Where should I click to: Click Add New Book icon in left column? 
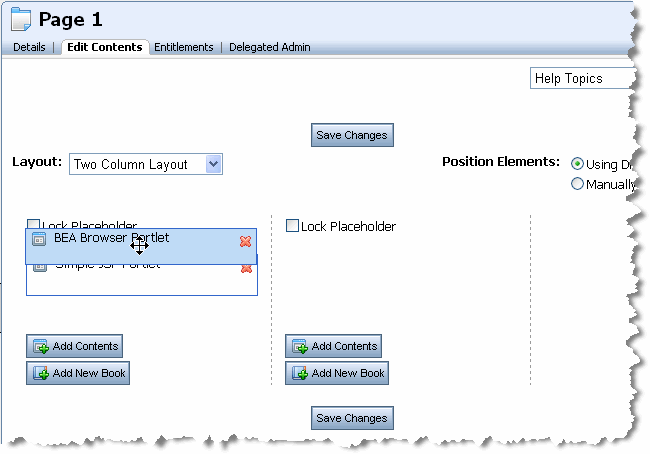tap(41, 374)
